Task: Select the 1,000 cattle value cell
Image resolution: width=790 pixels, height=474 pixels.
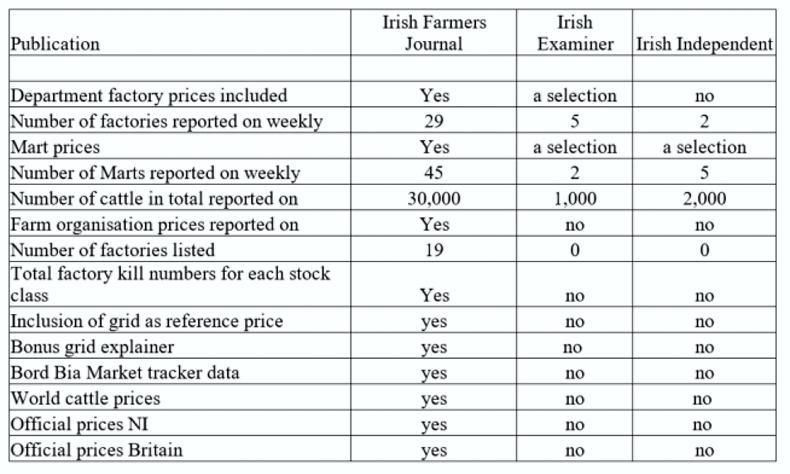Action: coord(574,199)
